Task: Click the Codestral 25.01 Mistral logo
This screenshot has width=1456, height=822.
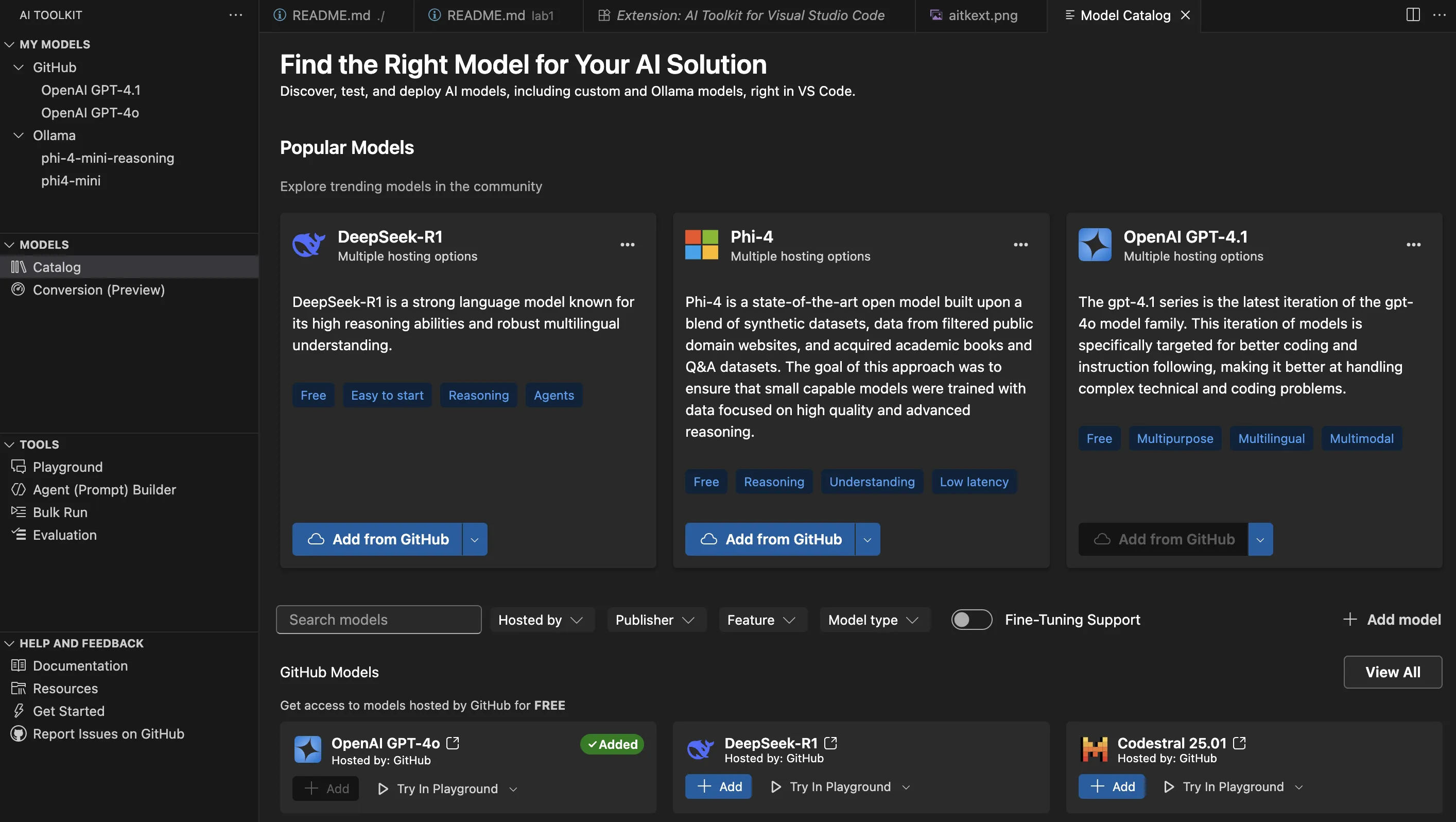Action: coord(1094,749)
